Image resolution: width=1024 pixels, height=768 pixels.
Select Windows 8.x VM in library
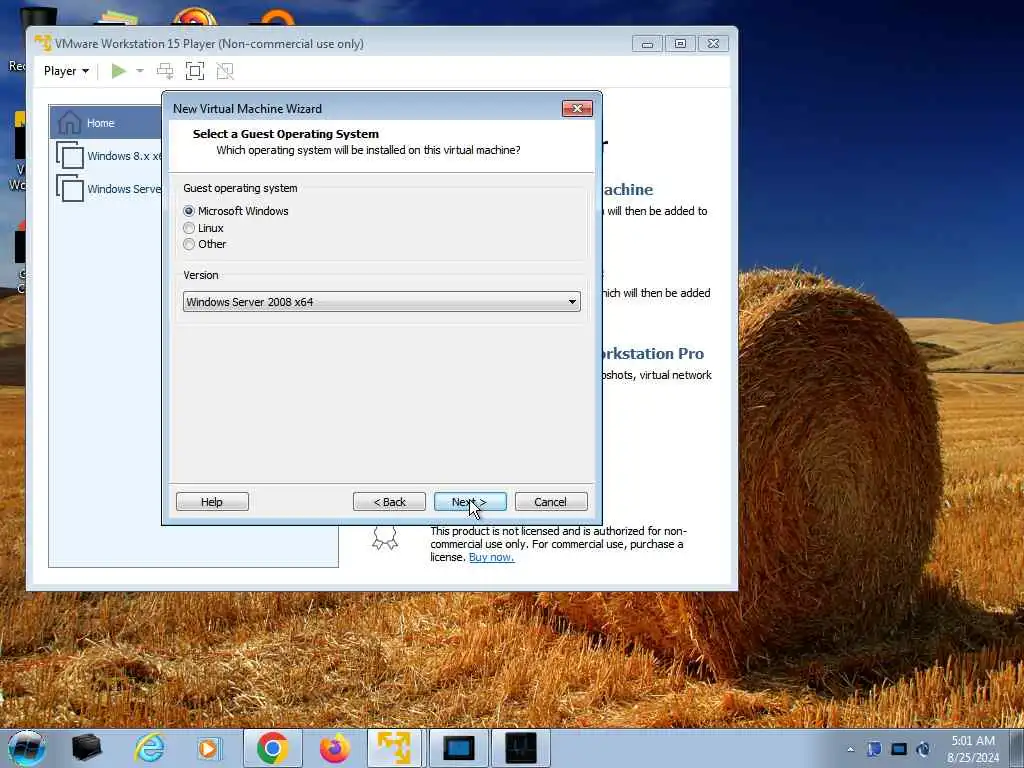(x=108, y=156)
